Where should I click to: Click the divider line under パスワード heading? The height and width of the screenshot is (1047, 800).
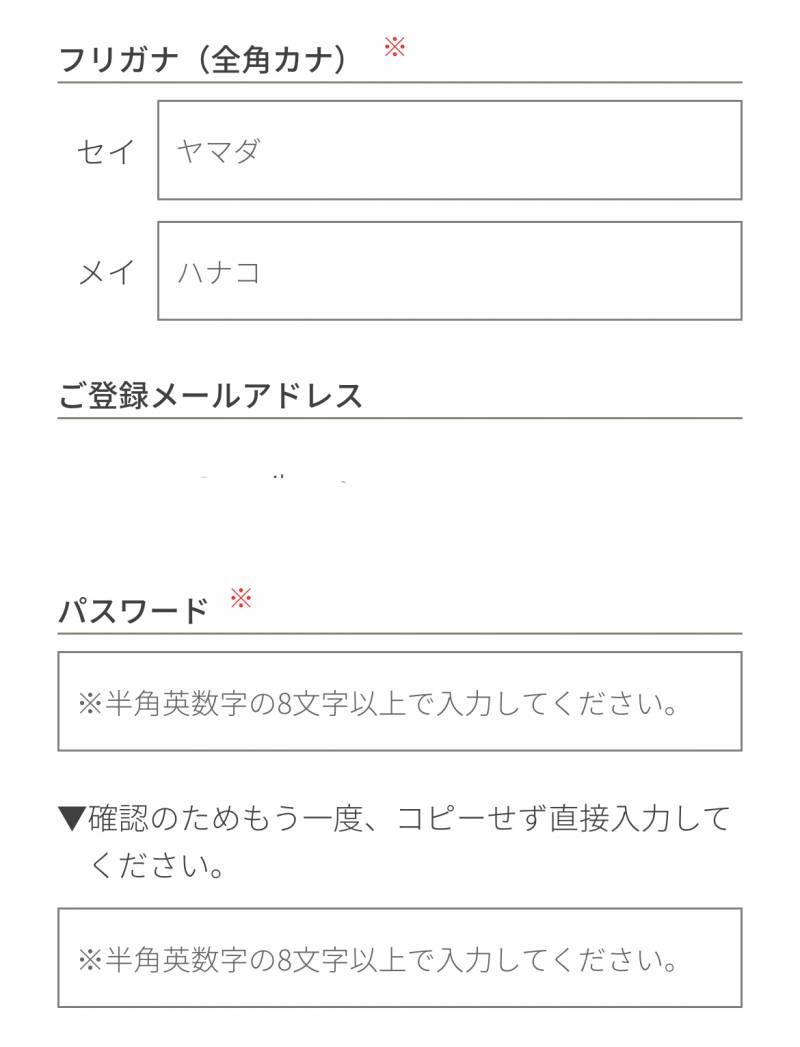point(399,634)
